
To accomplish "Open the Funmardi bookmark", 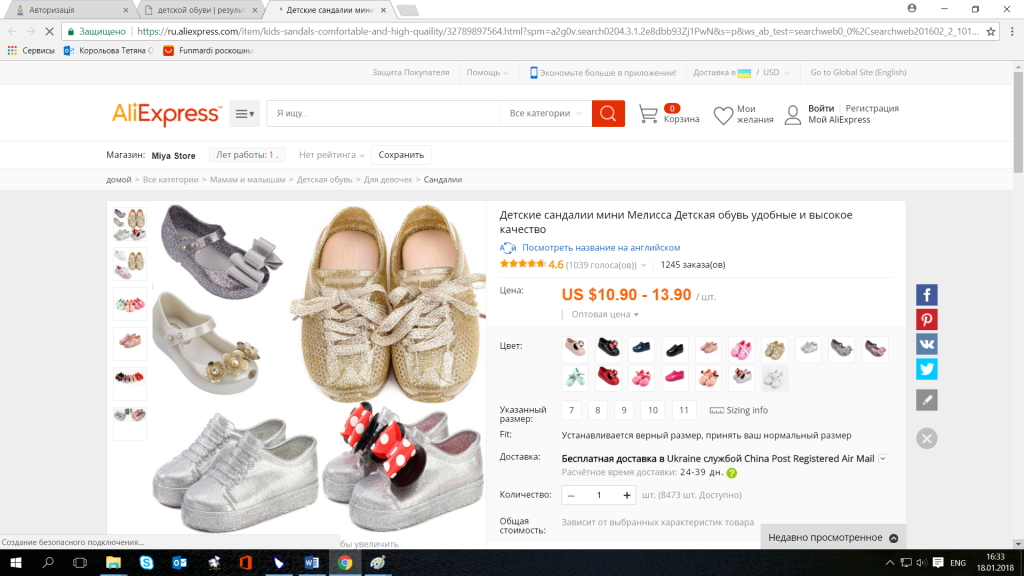I will 208,50.
